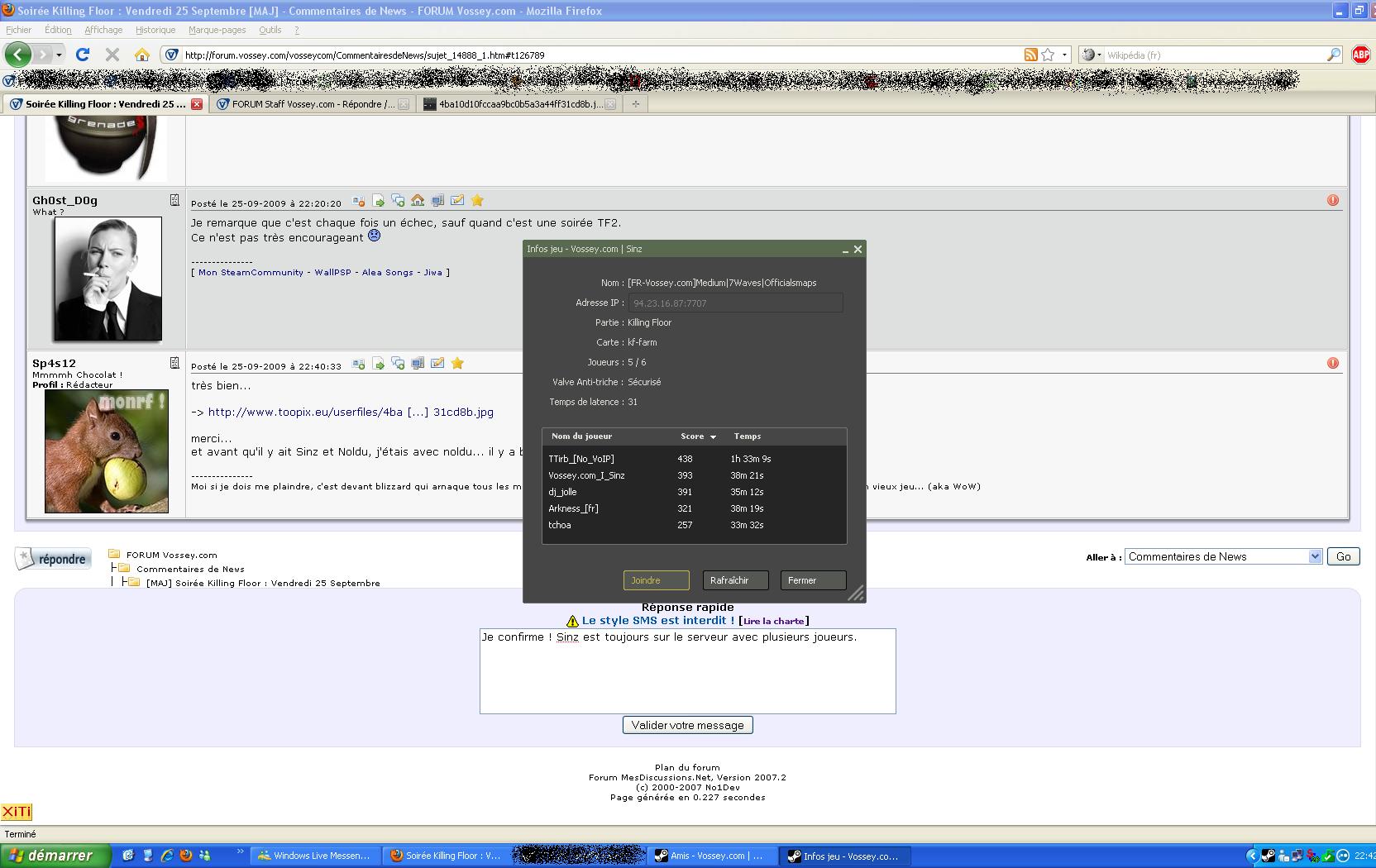The height and width of the screenshot is (868, 1376).
Task: Open the toopix.eu image link in Sp4s12's post
Action: pos(351,412)
